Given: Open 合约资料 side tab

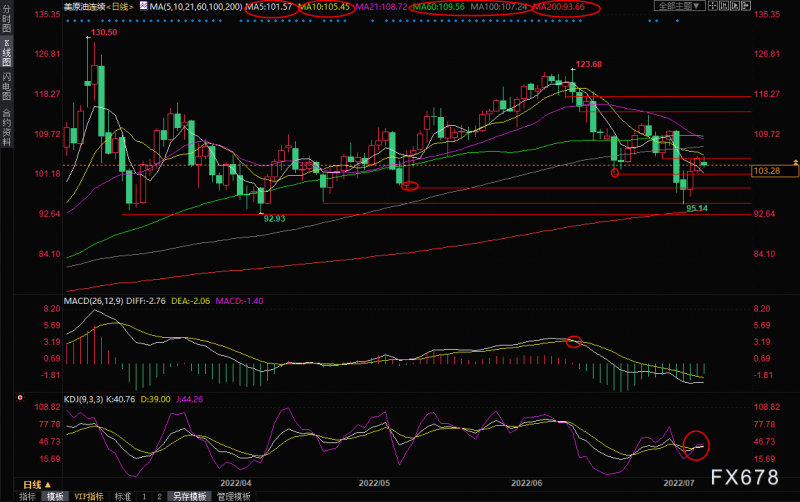Looking at the screenshot, I should [x=7, y=127].
